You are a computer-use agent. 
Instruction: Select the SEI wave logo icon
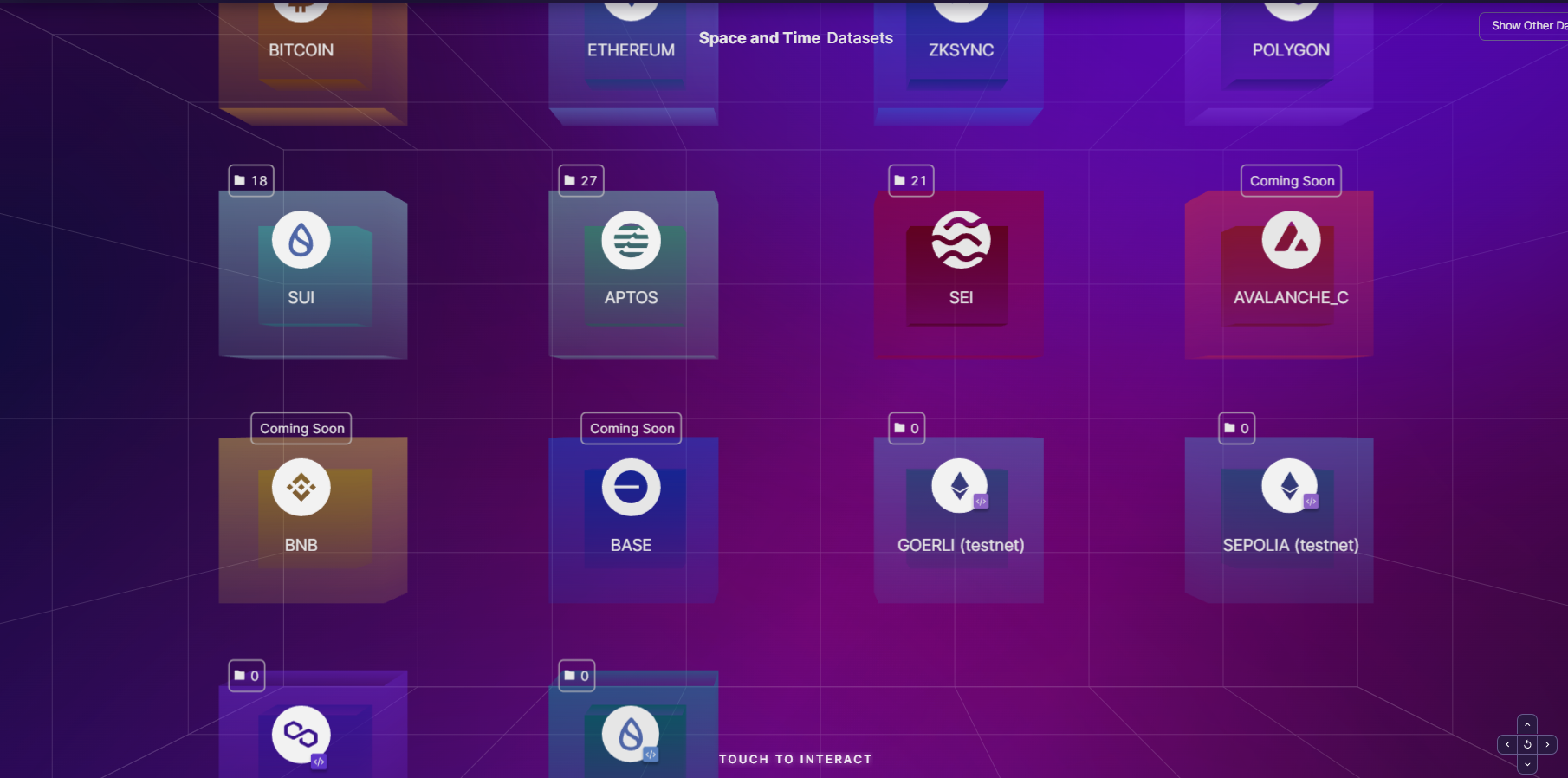pos(961,240)
